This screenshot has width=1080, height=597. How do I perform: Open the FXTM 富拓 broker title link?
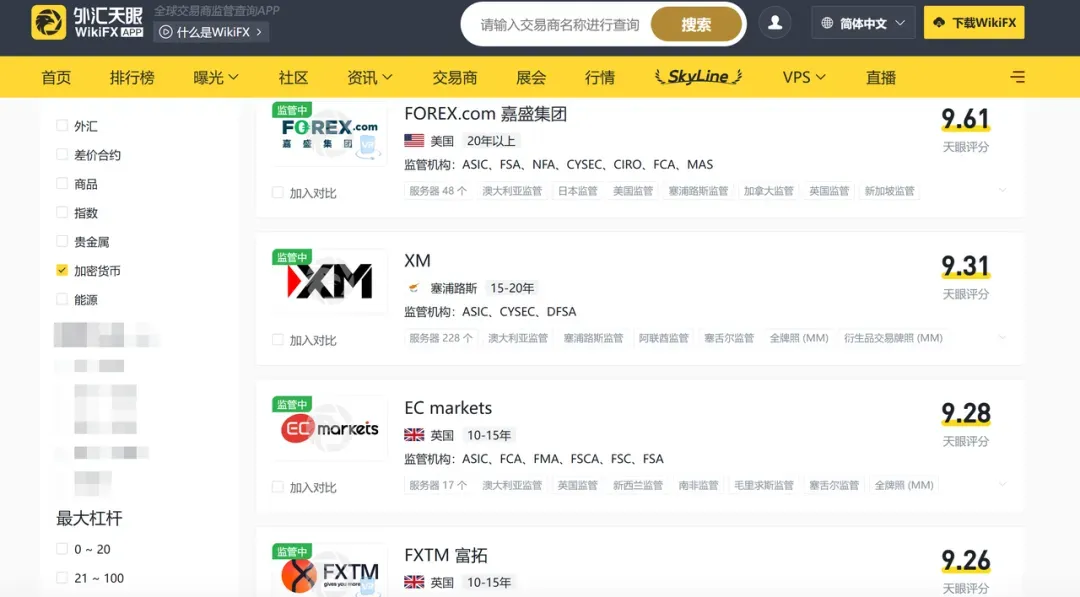coord(446,555)
